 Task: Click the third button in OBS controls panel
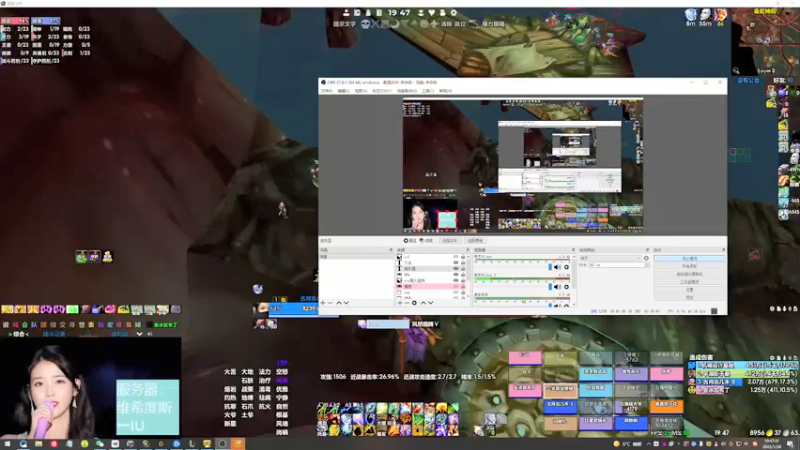pos(689,274)
